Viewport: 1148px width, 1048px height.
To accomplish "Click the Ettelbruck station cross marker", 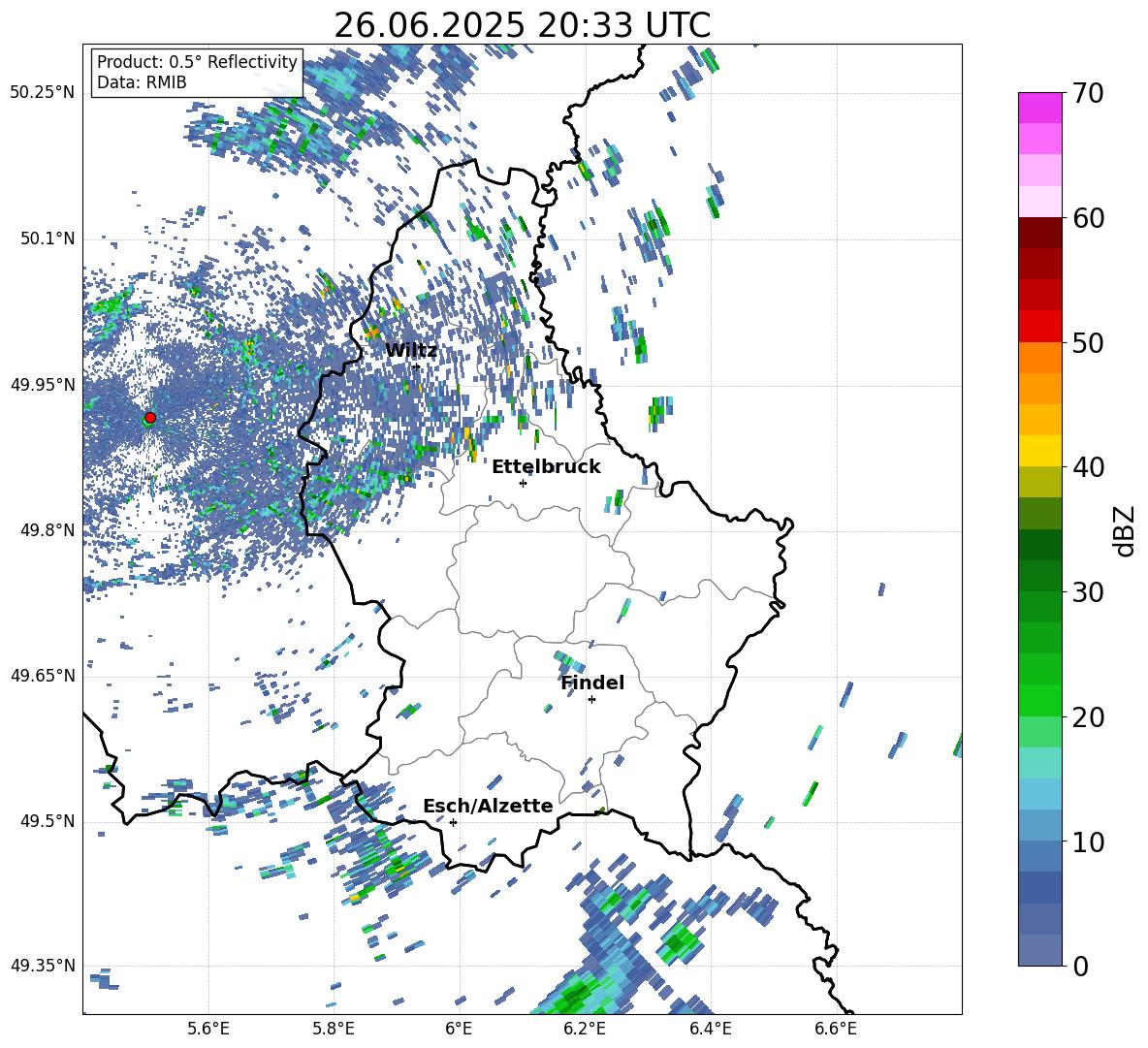I will pos(523,483).
